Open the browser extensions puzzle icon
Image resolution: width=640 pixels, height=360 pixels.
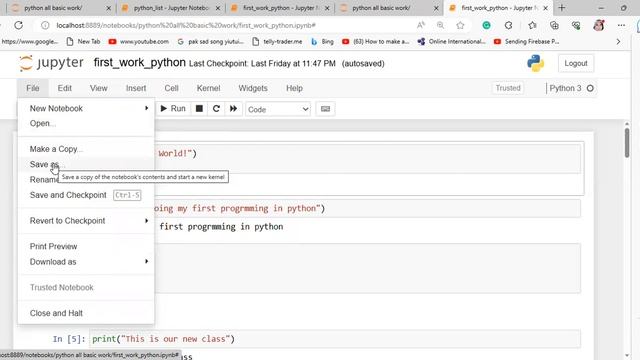point(509,25)
